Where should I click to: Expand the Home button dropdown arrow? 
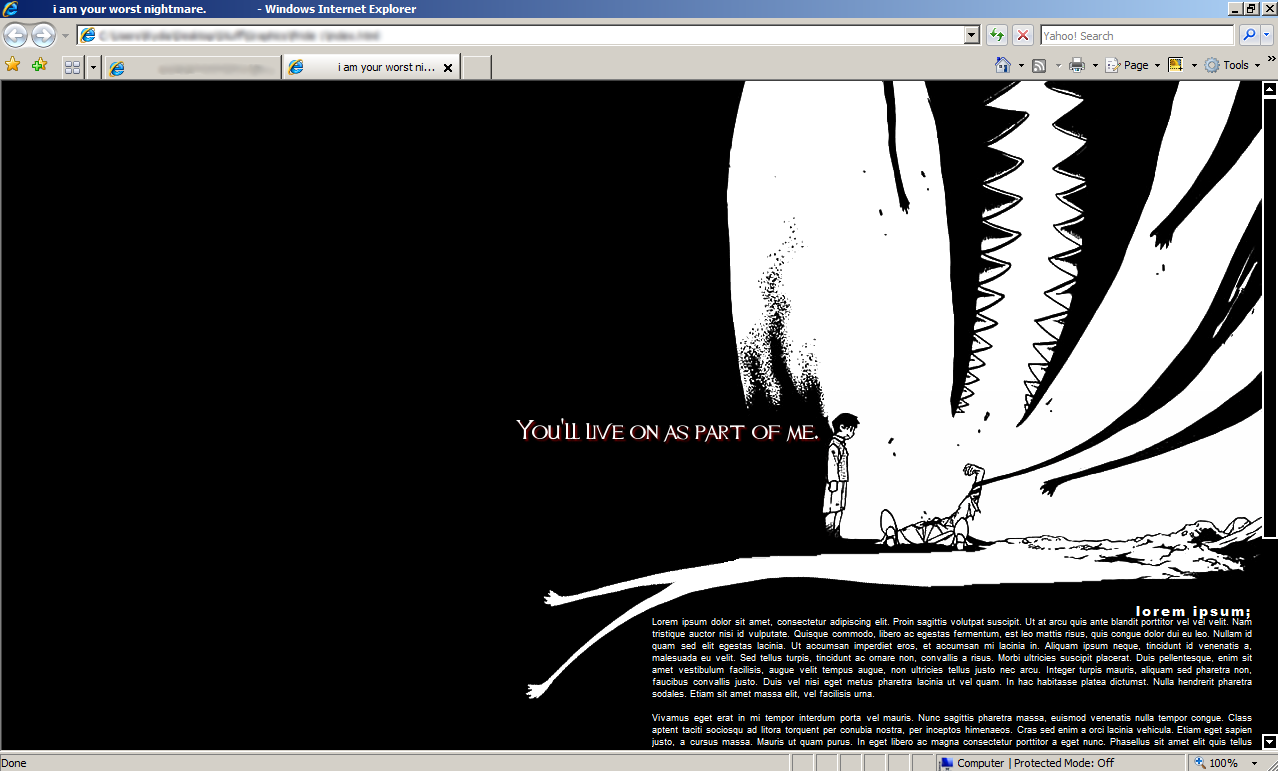coord(1021,66)
